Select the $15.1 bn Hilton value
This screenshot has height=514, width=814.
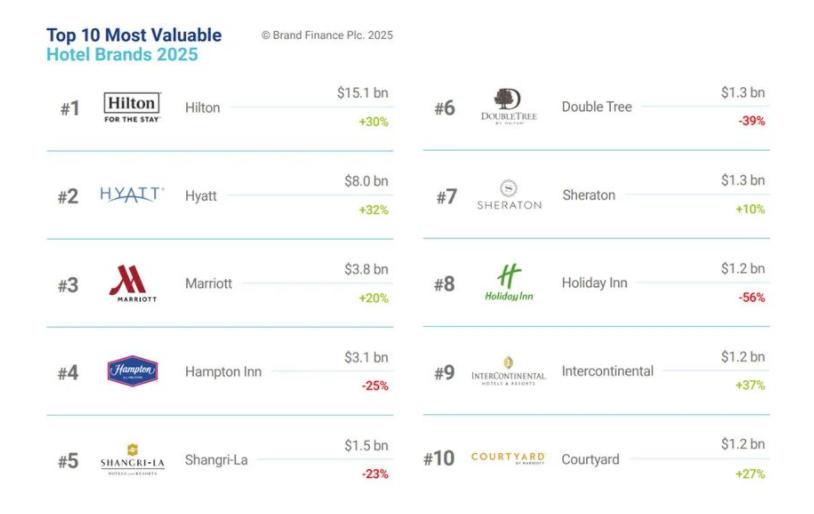[x=362, y=93]
